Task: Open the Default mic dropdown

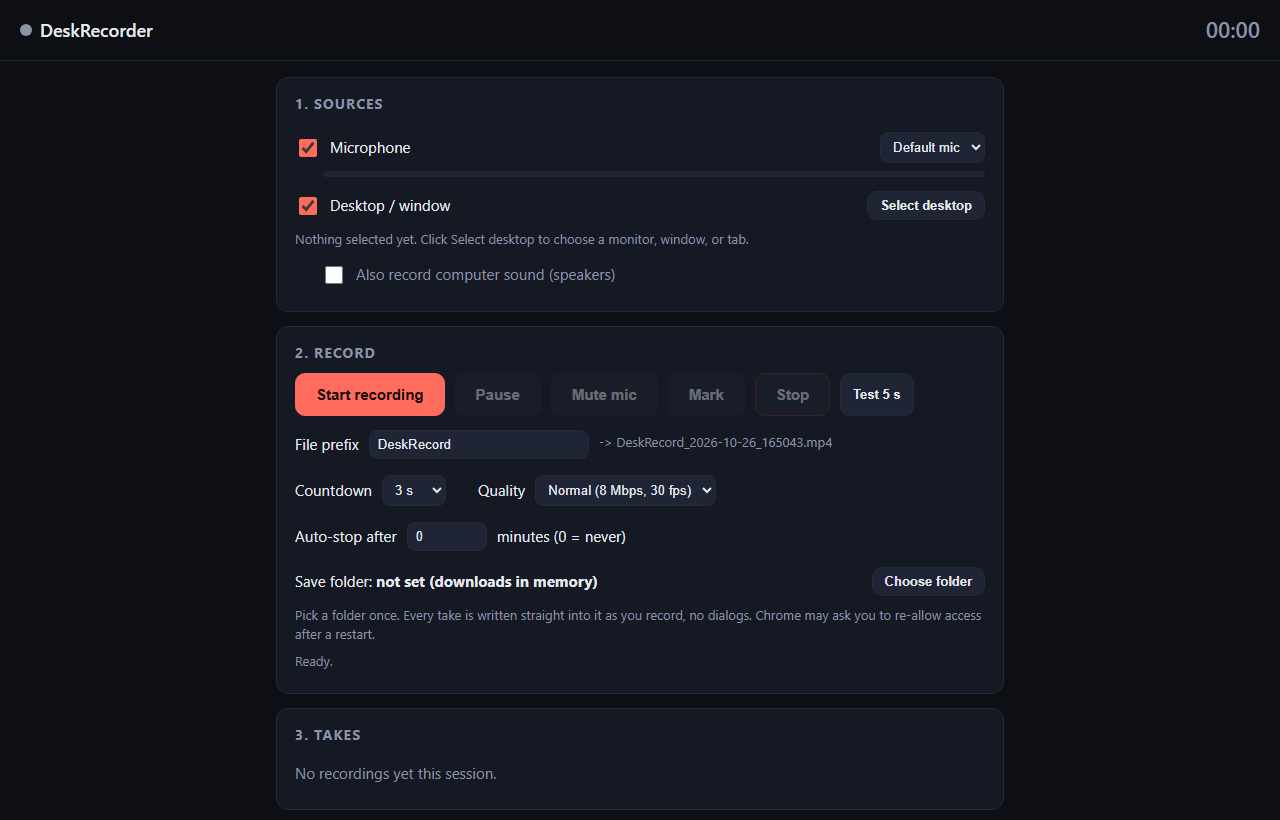Action: [932, 147]
